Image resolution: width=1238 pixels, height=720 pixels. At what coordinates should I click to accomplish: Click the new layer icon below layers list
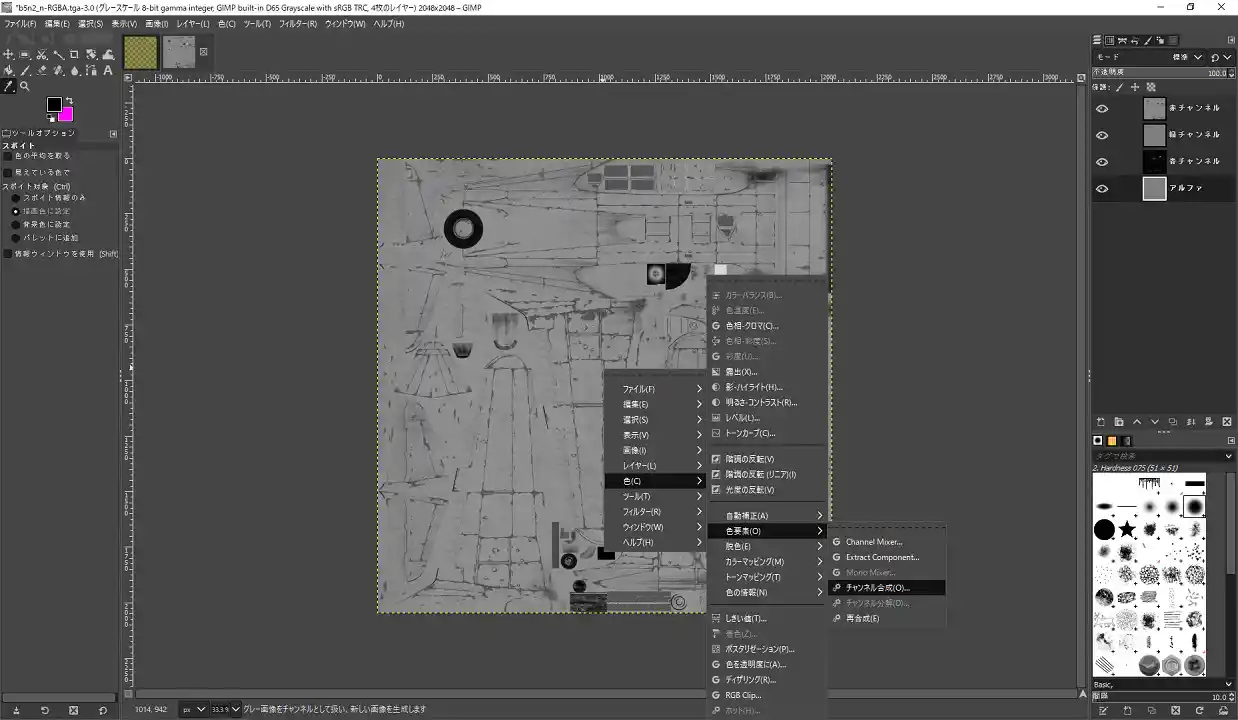[x=1101, y=422]
